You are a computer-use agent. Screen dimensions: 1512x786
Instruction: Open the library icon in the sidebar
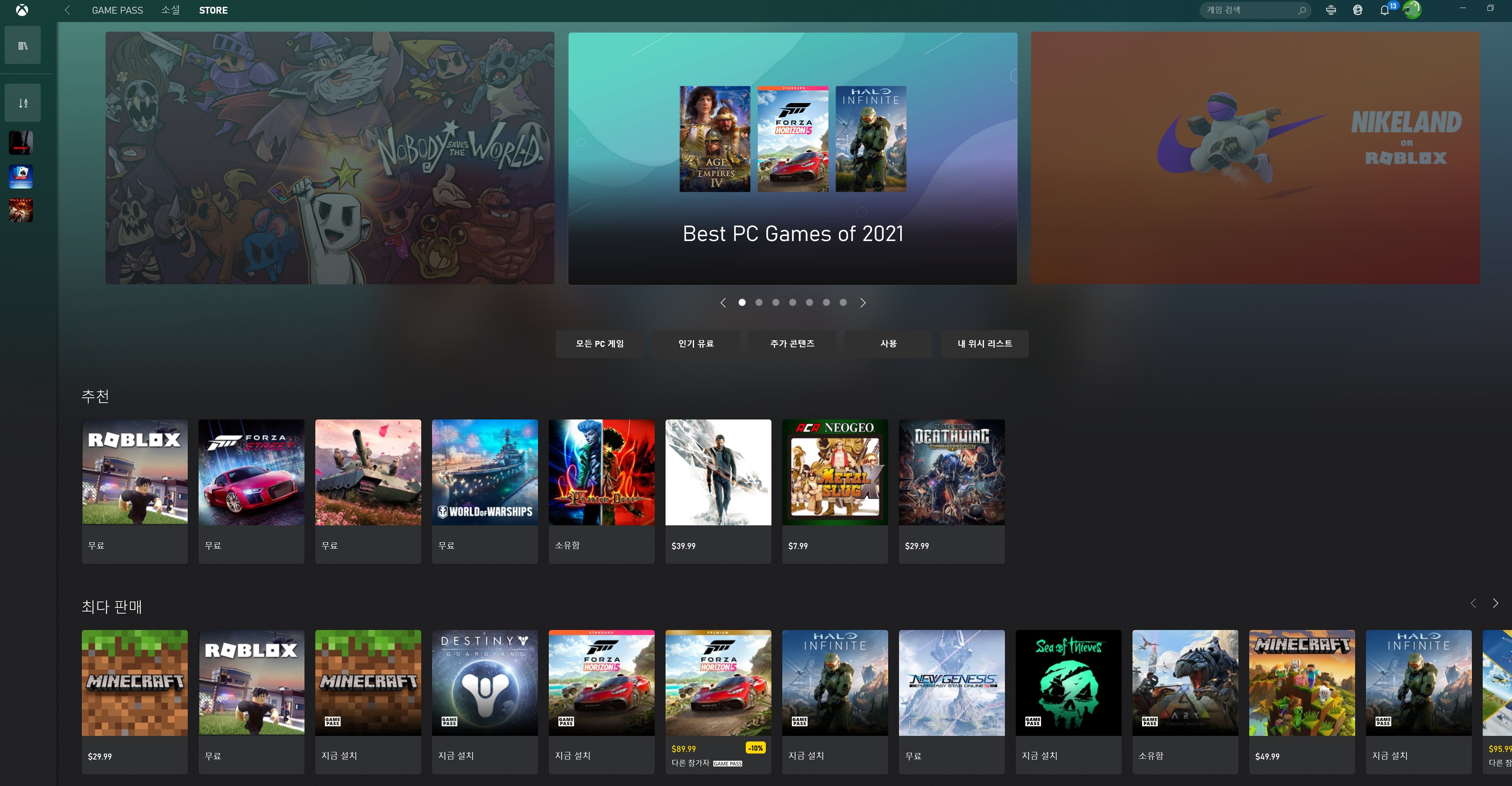pos(23,45)
